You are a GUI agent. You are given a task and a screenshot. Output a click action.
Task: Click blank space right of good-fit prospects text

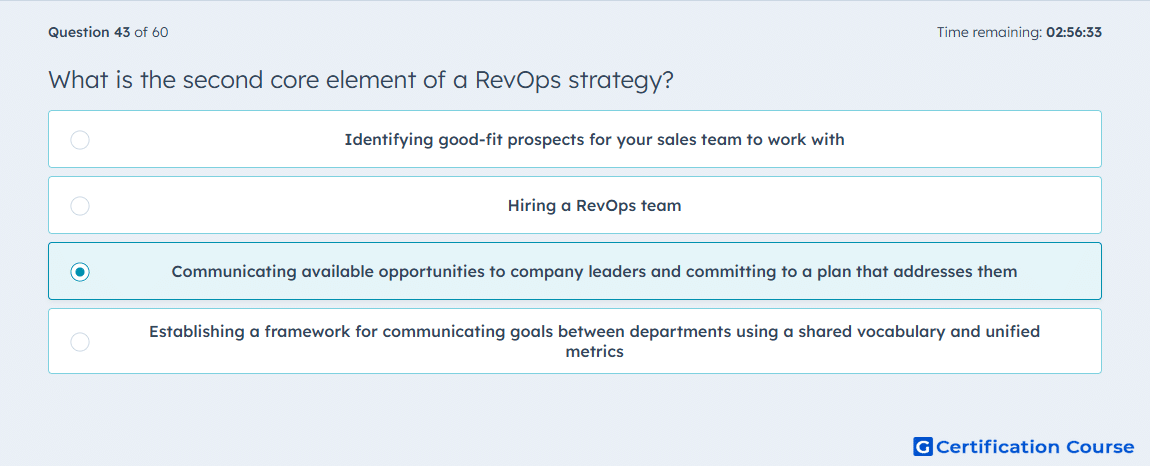pos(968,139)
